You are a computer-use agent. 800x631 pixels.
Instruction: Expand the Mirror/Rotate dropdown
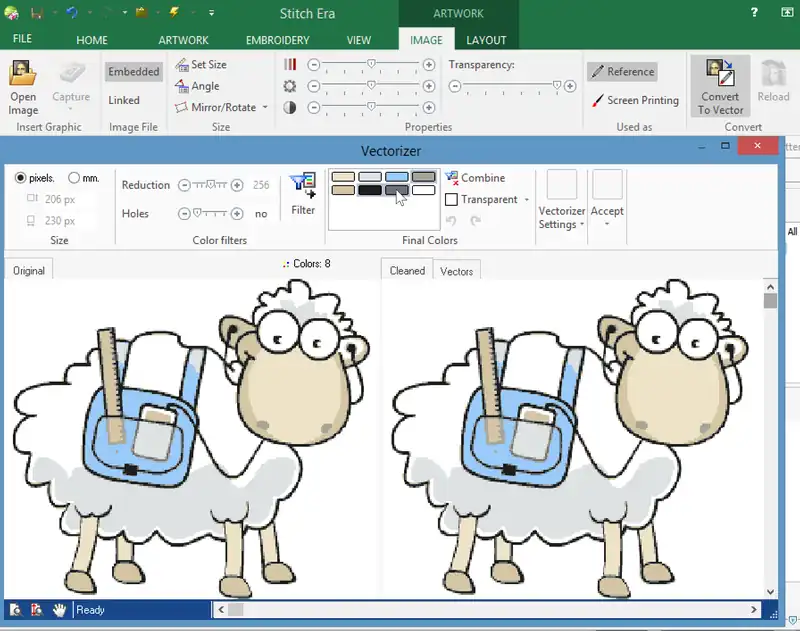(265, 108)
